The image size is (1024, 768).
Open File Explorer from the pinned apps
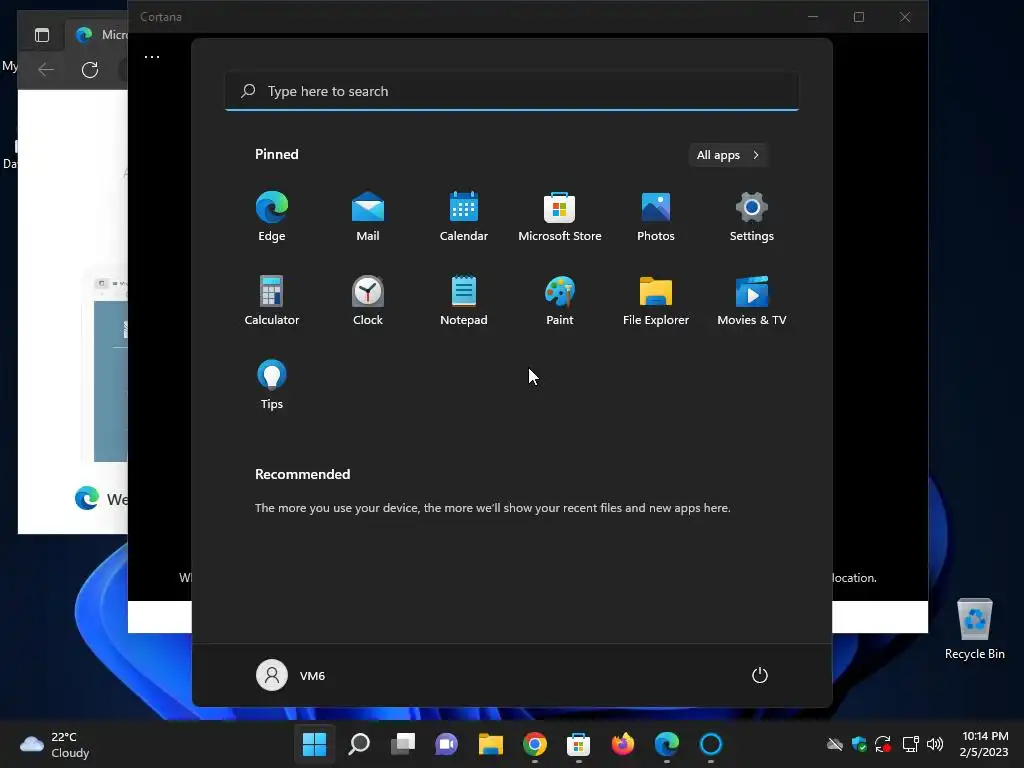(x=656, y=300)
